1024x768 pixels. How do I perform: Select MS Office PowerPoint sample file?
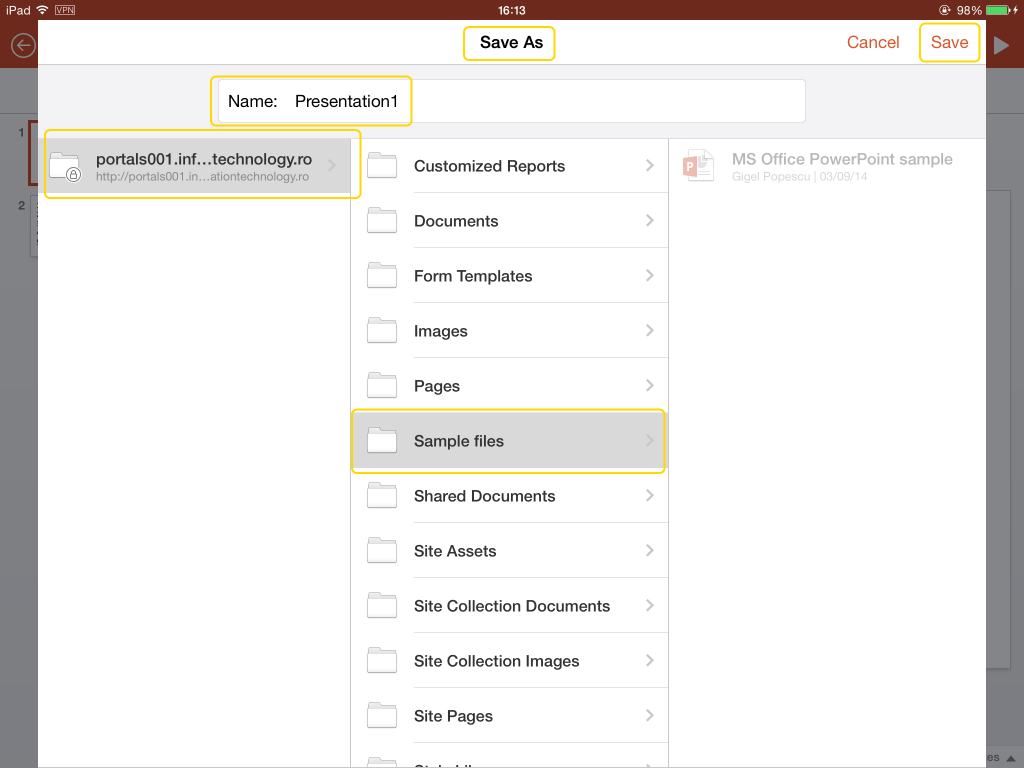pyautogui.click(x=841, y=160)
